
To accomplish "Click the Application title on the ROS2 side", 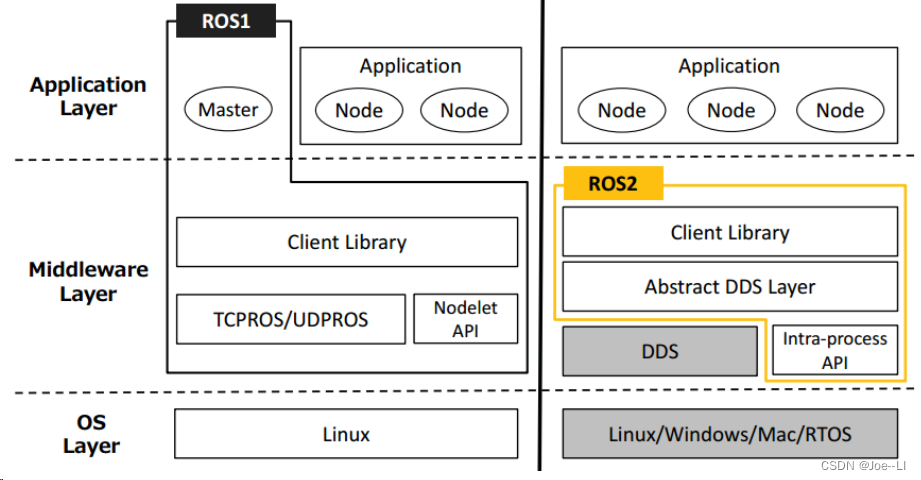I will coord(729,66).
